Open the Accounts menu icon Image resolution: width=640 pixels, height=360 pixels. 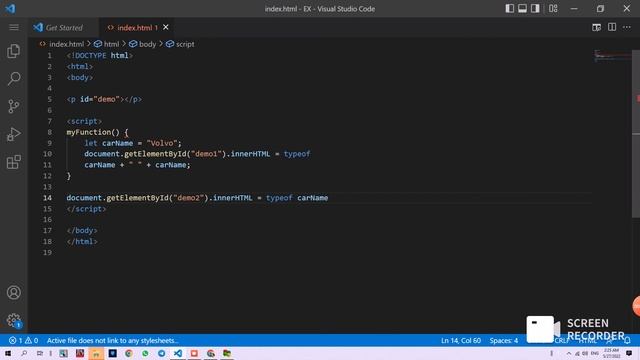coord(13,292)
